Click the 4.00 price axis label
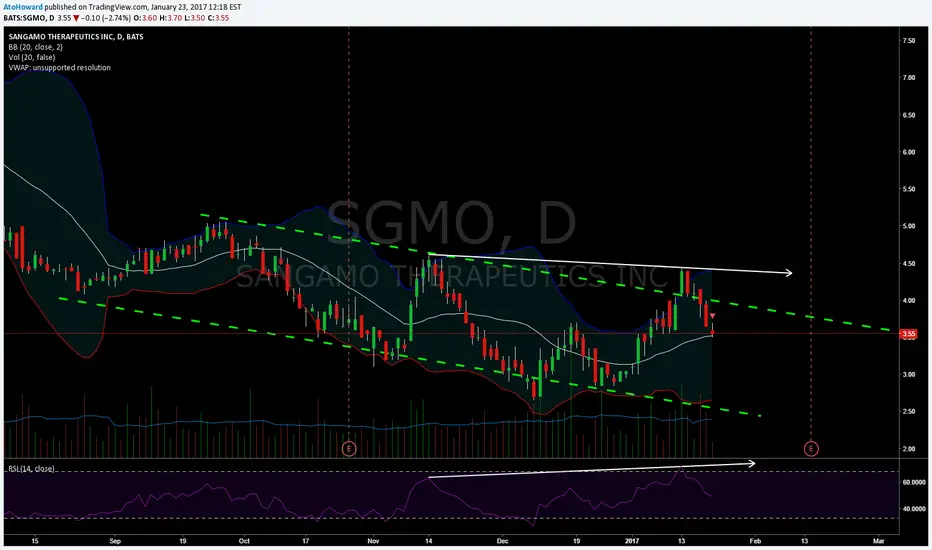 click(909, 301)
